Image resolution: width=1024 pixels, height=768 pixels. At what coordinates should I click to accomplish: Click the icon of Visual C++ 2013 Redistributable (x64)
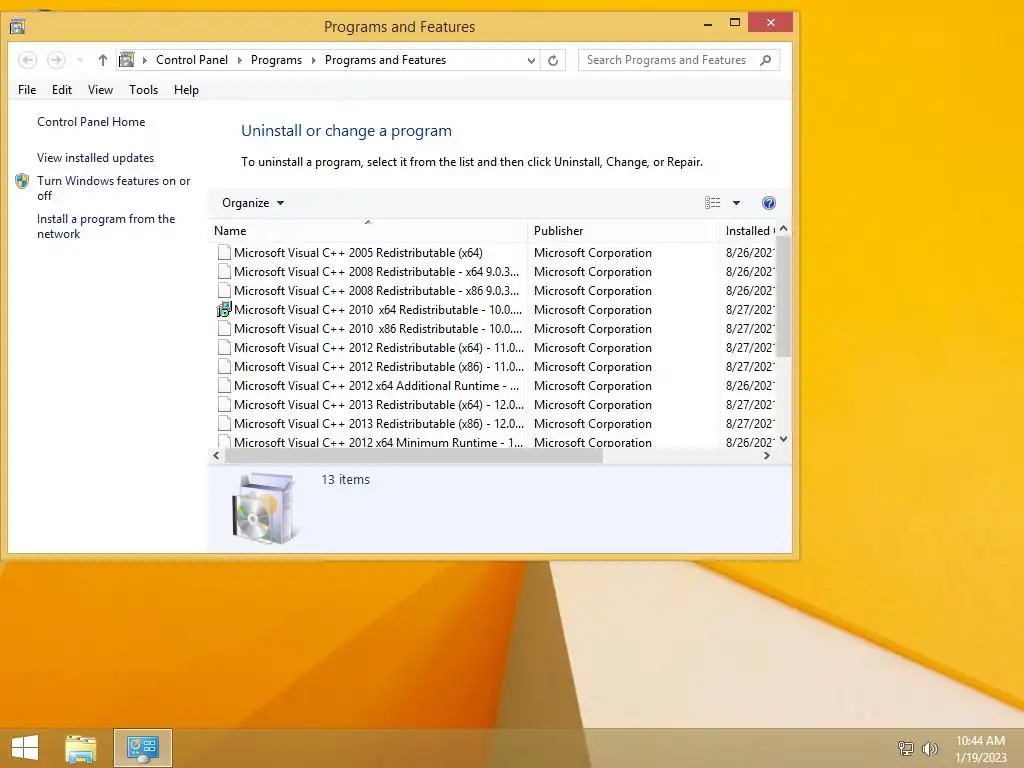point(224,404)
